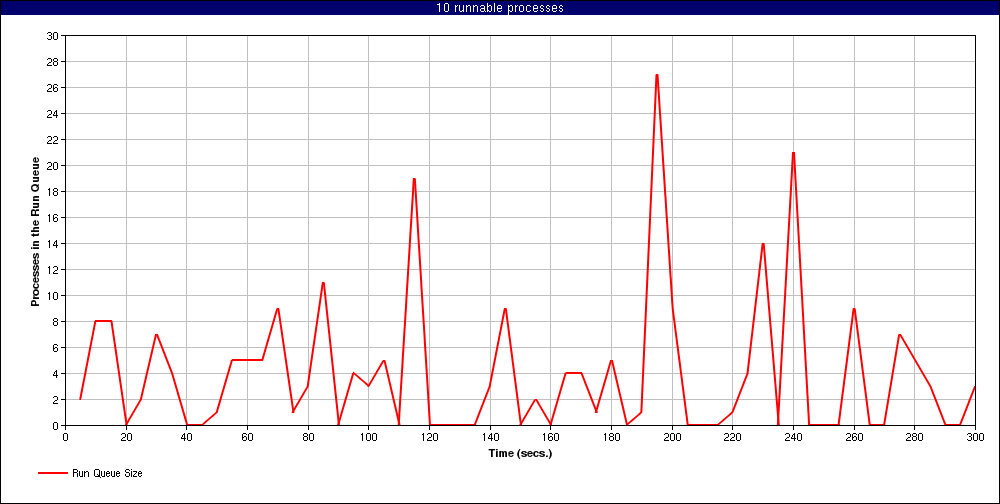1000x504 pixels.
Task: Click the peak of 9 at 70 seconds
Action: click(x=277, y=309)
